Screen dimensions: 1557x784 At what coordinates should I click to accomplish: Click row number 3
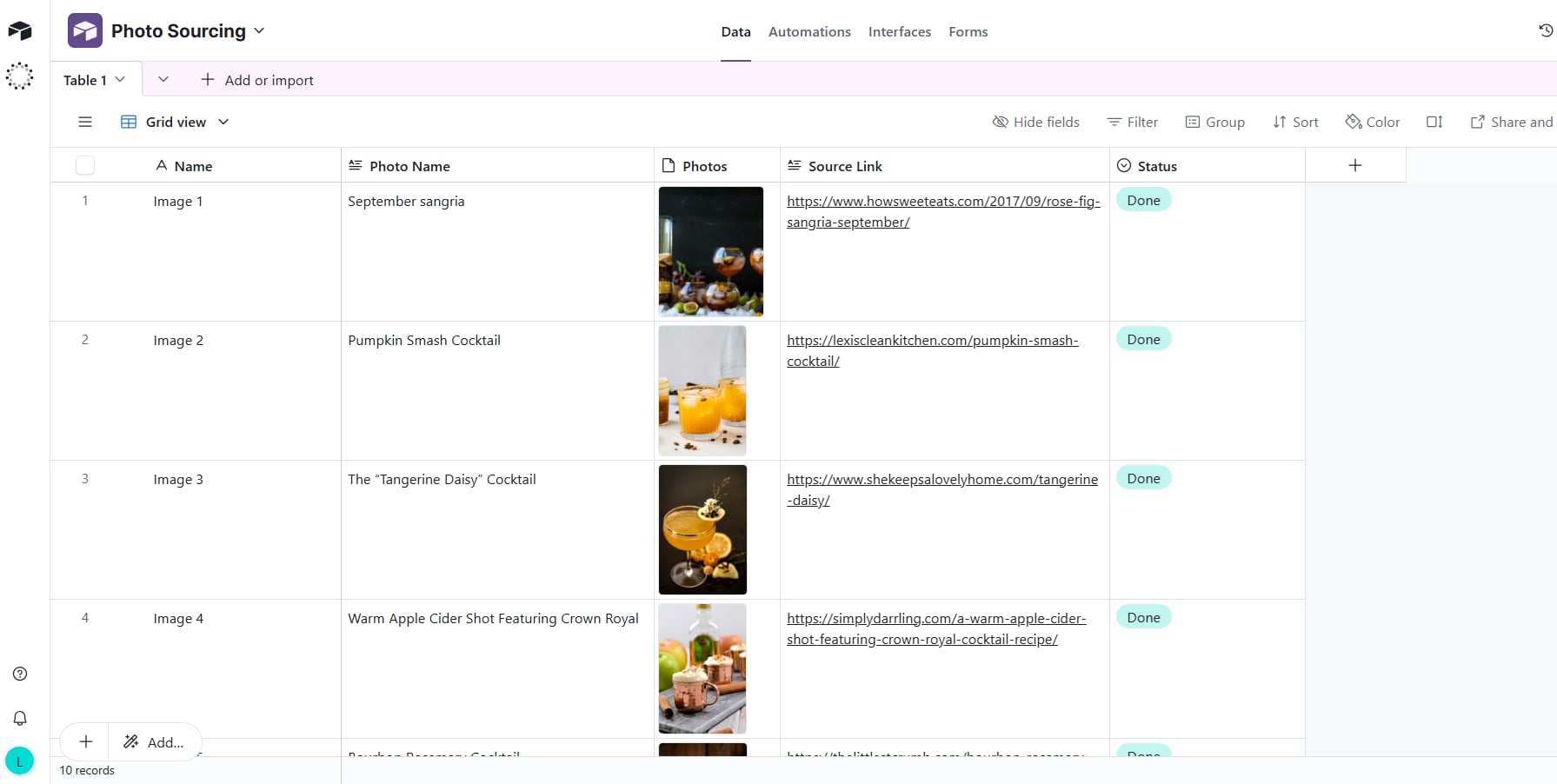85,479
